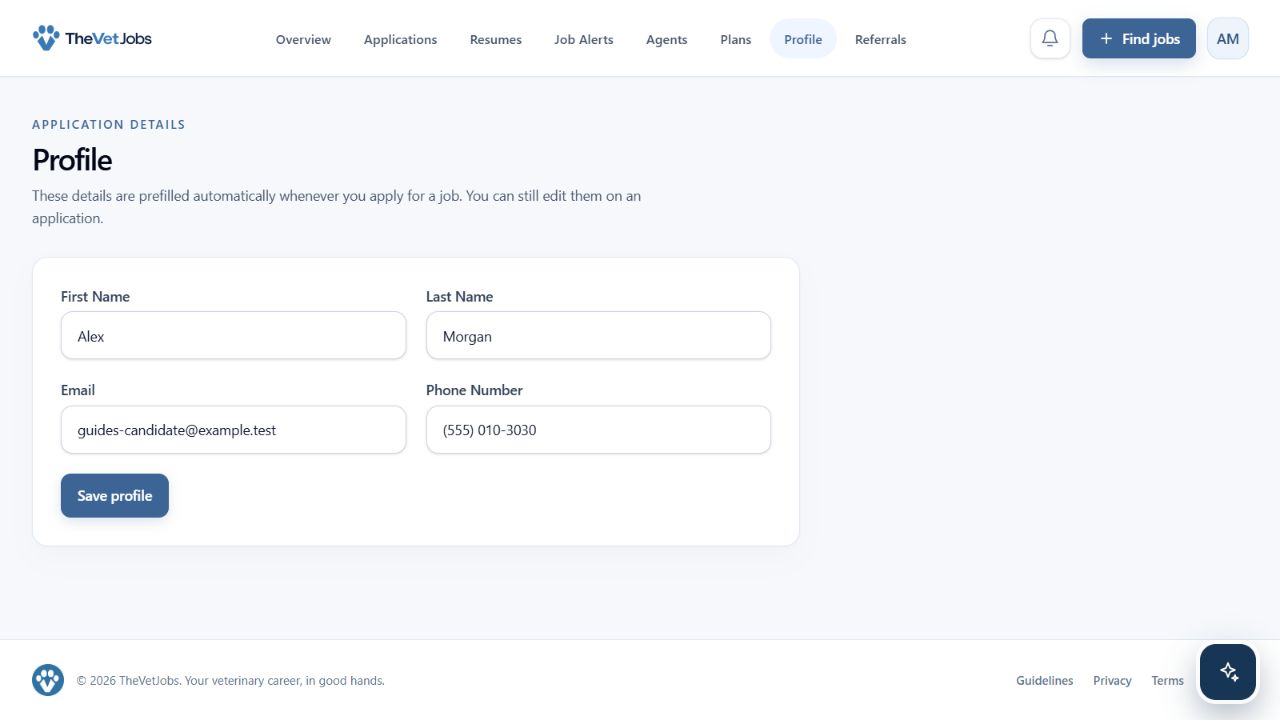Focus the Last Name field

coord(598,336)
